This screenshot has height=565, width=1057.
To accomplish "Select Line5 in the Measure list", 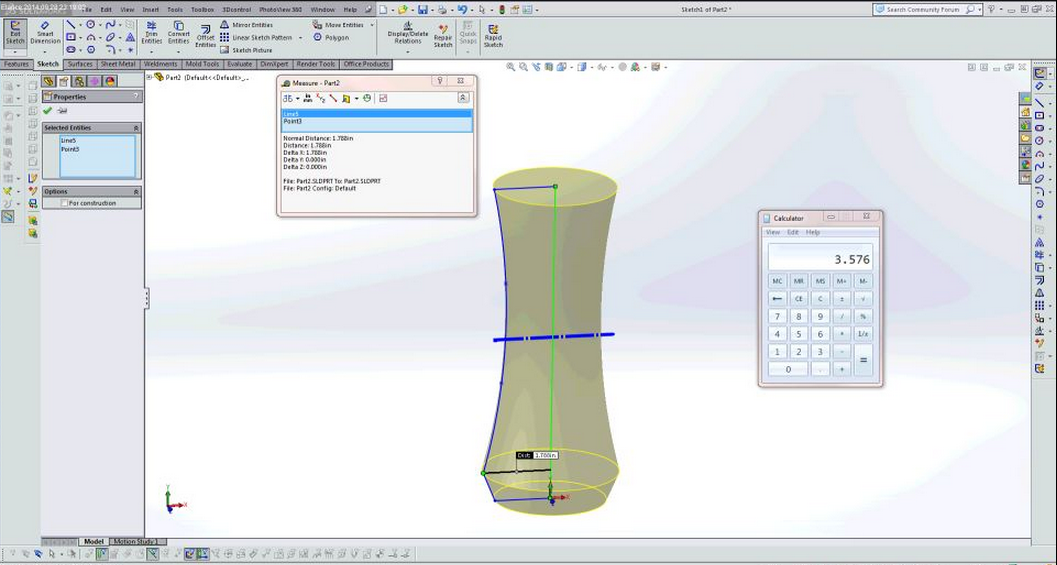I will point(377,114).
